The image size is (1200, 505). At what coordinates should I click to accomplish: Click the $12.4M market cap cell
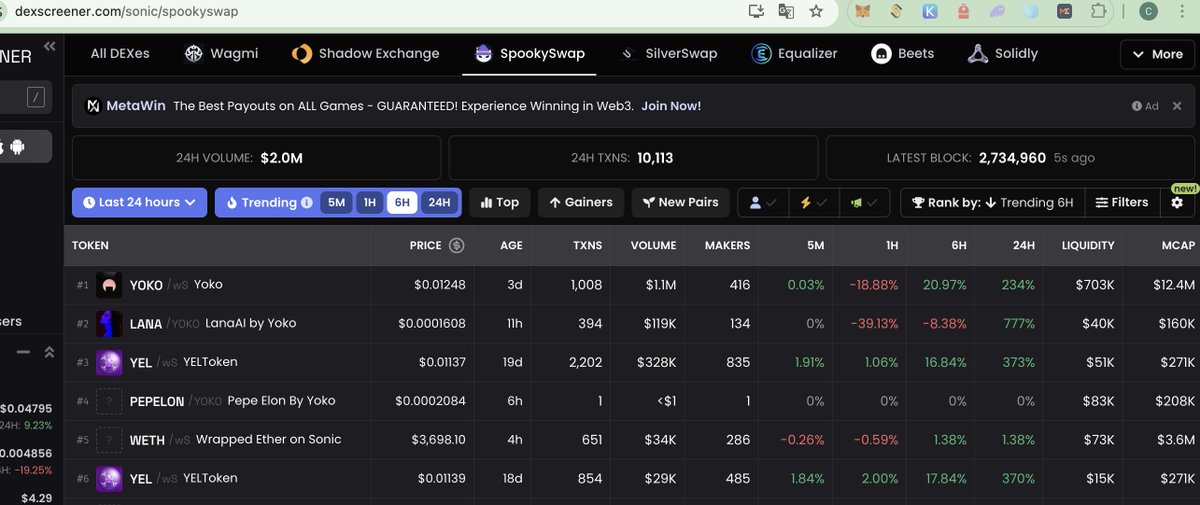(1174, 285)
